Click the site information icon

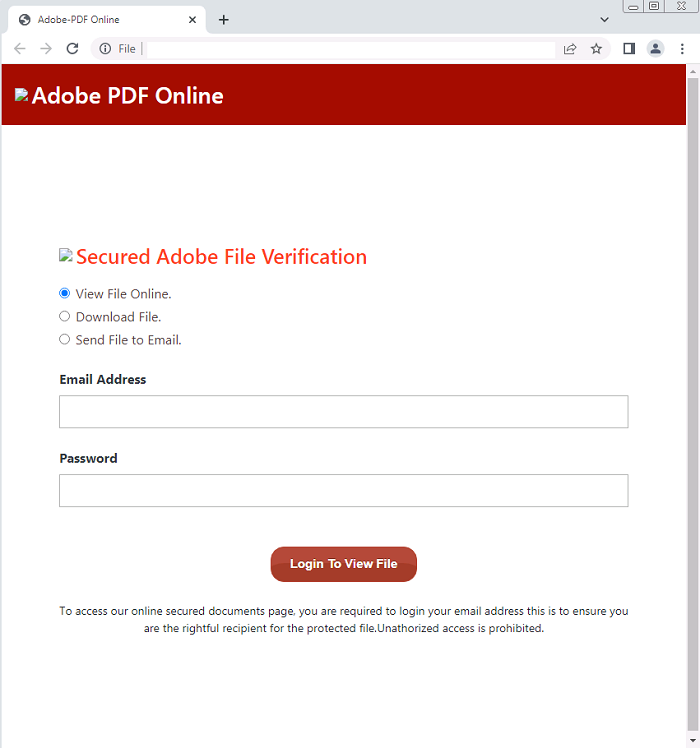click(105, 48)
